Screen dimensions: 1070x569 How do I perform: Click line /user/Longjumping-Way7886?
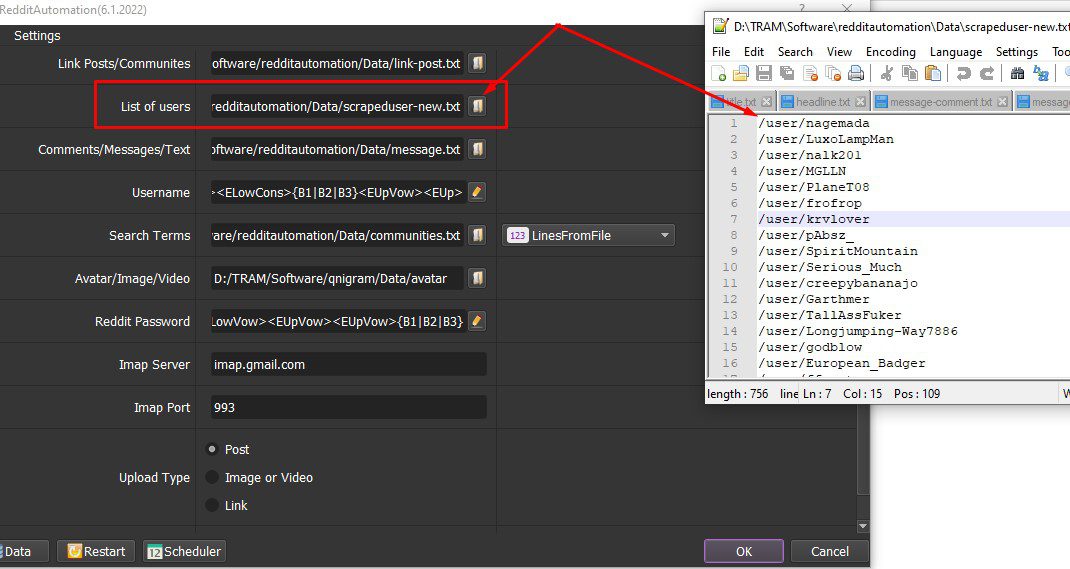[x=858, y=331]
